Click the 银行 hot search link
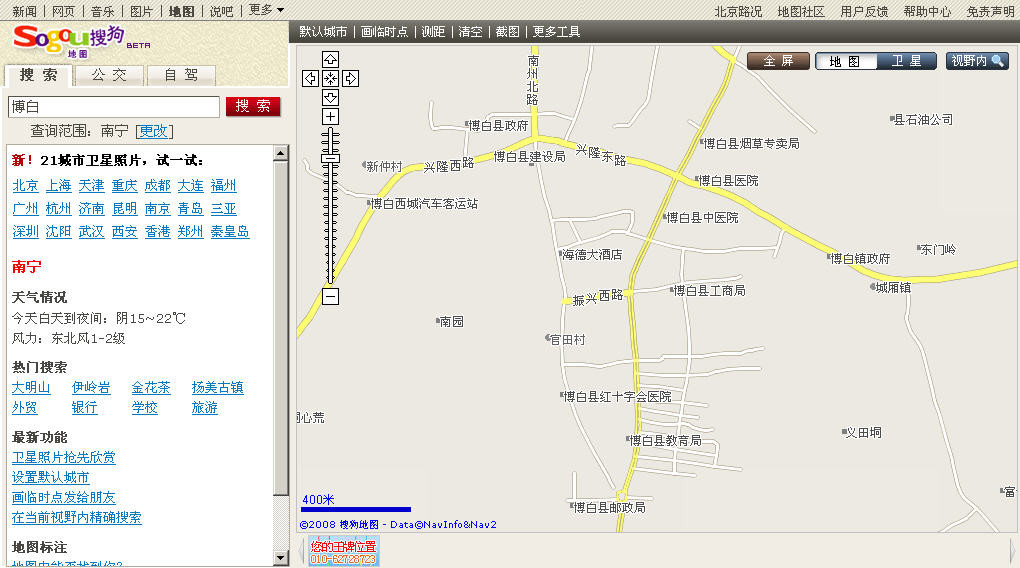Screen dimensions: 1020x568 point(85,407)
